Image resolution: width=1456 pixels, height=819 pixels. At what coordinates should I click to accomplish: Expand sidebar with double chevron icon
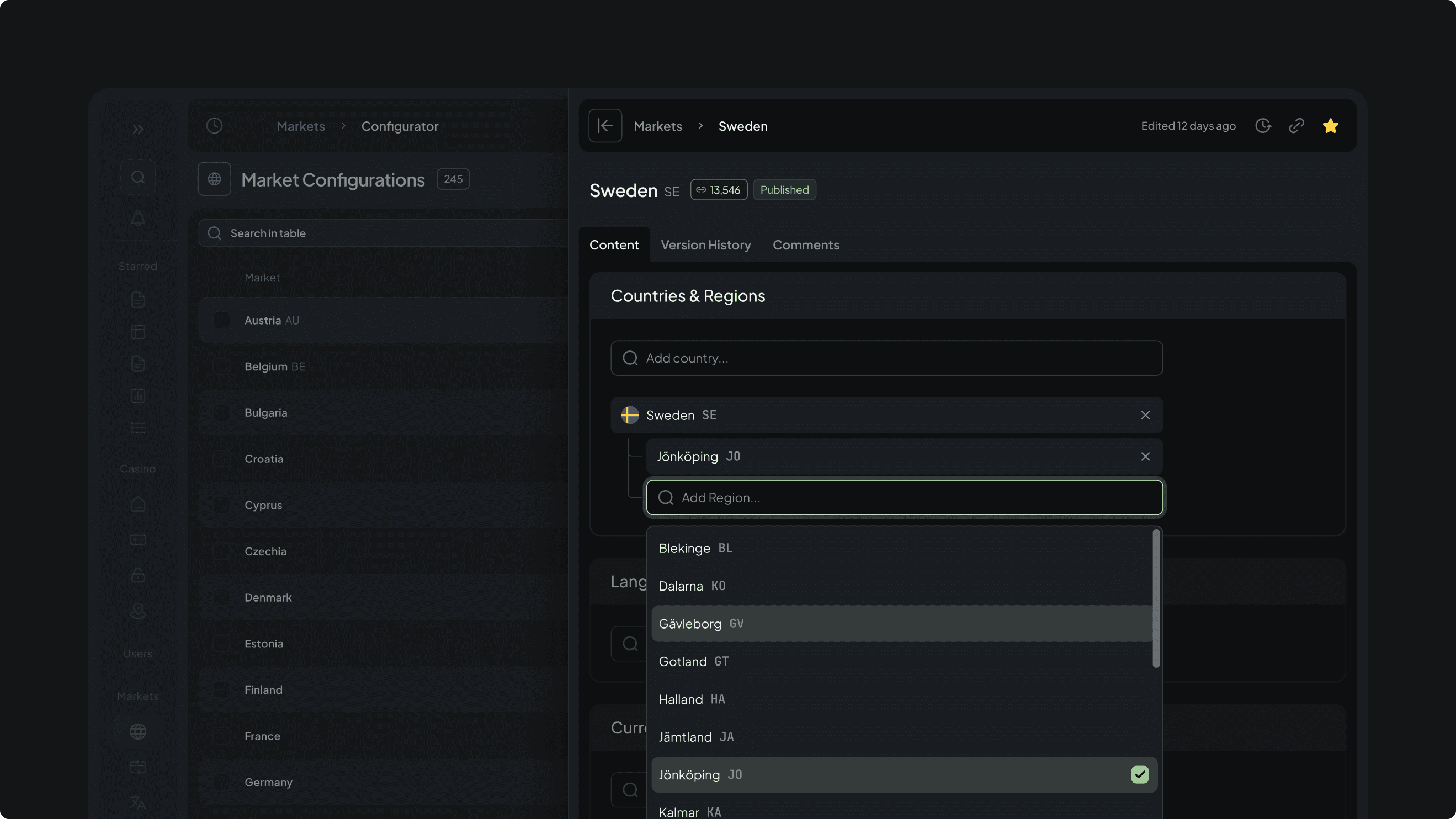[138, 130]
